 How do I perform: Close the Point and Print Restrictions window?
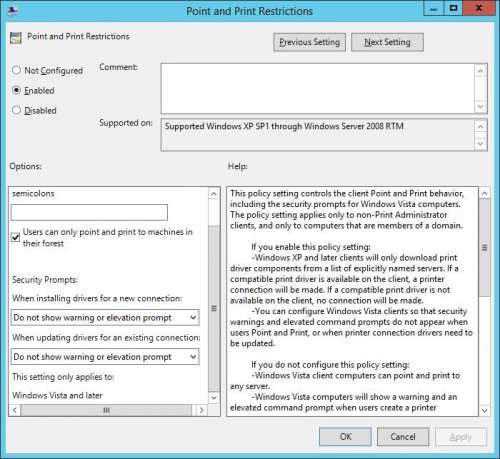pyautogui.click(x=479, y=8)
